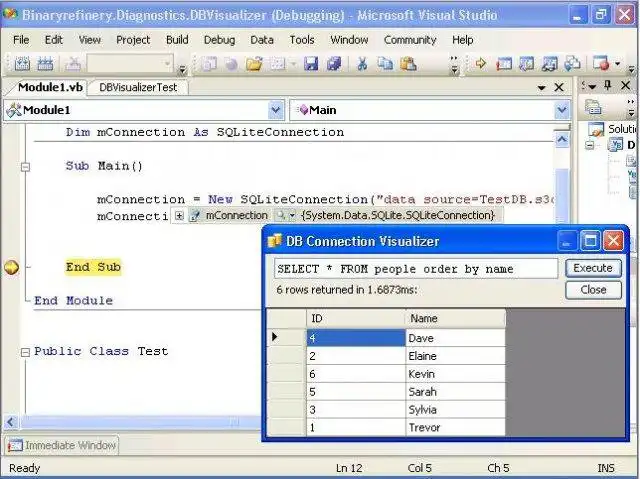640x479 pixels.
Task: Select the row header for Dave
Action: coord(286,337)
